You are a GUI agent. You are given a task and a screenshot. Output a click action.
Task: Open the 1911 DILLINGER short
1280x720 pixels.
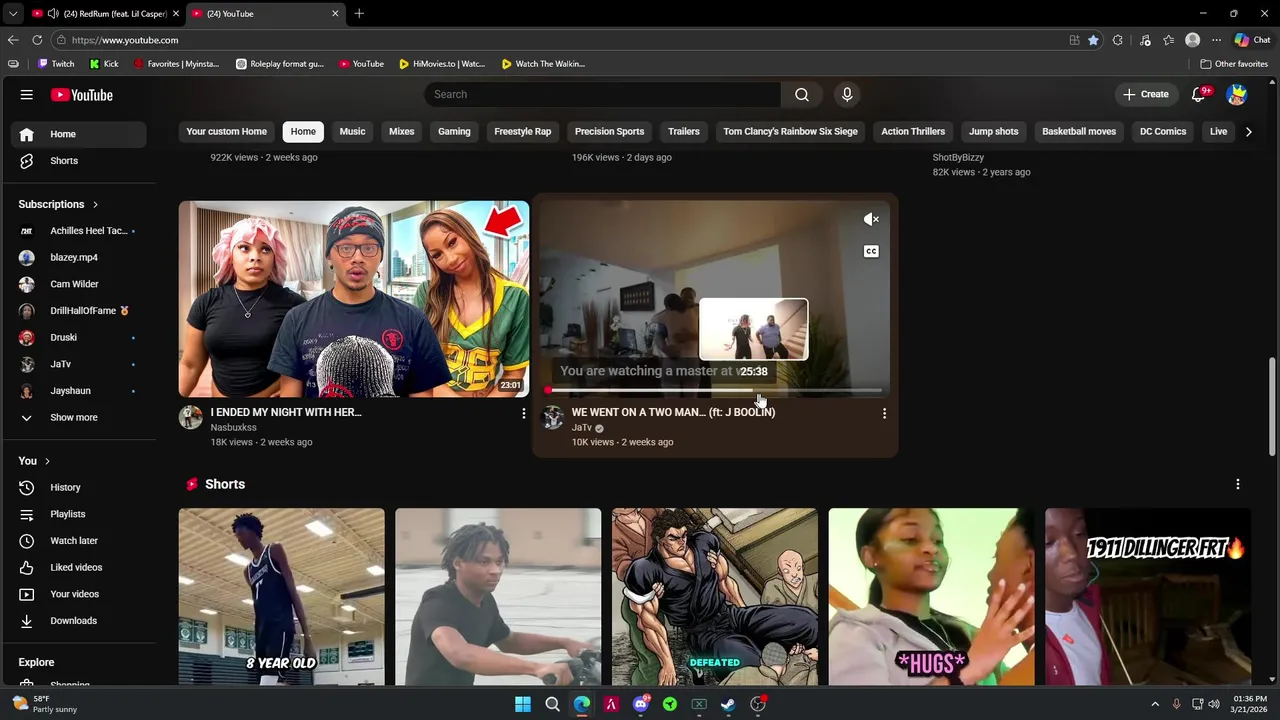1148,597
